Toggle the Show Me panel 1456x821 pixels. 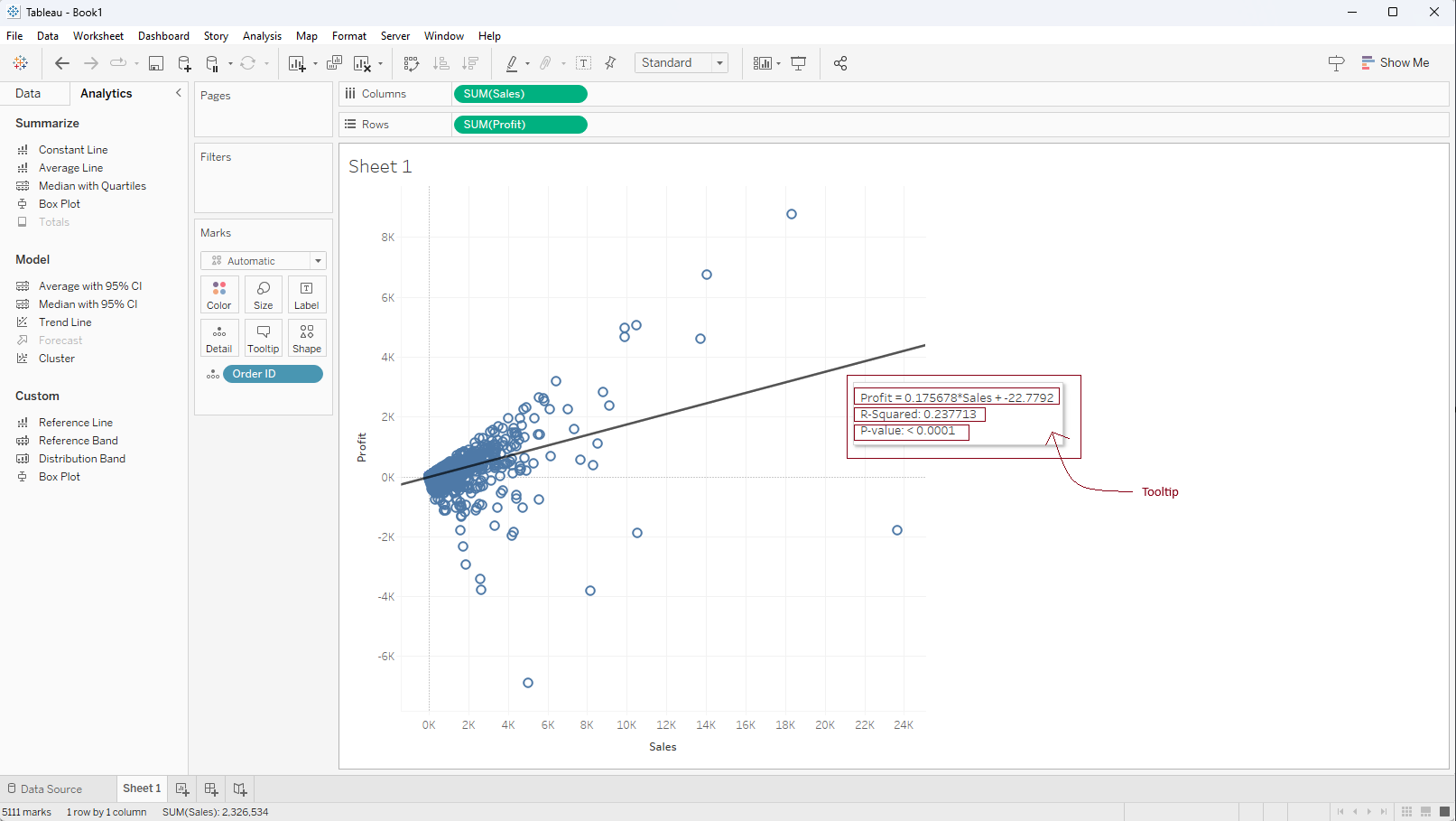1396,63
